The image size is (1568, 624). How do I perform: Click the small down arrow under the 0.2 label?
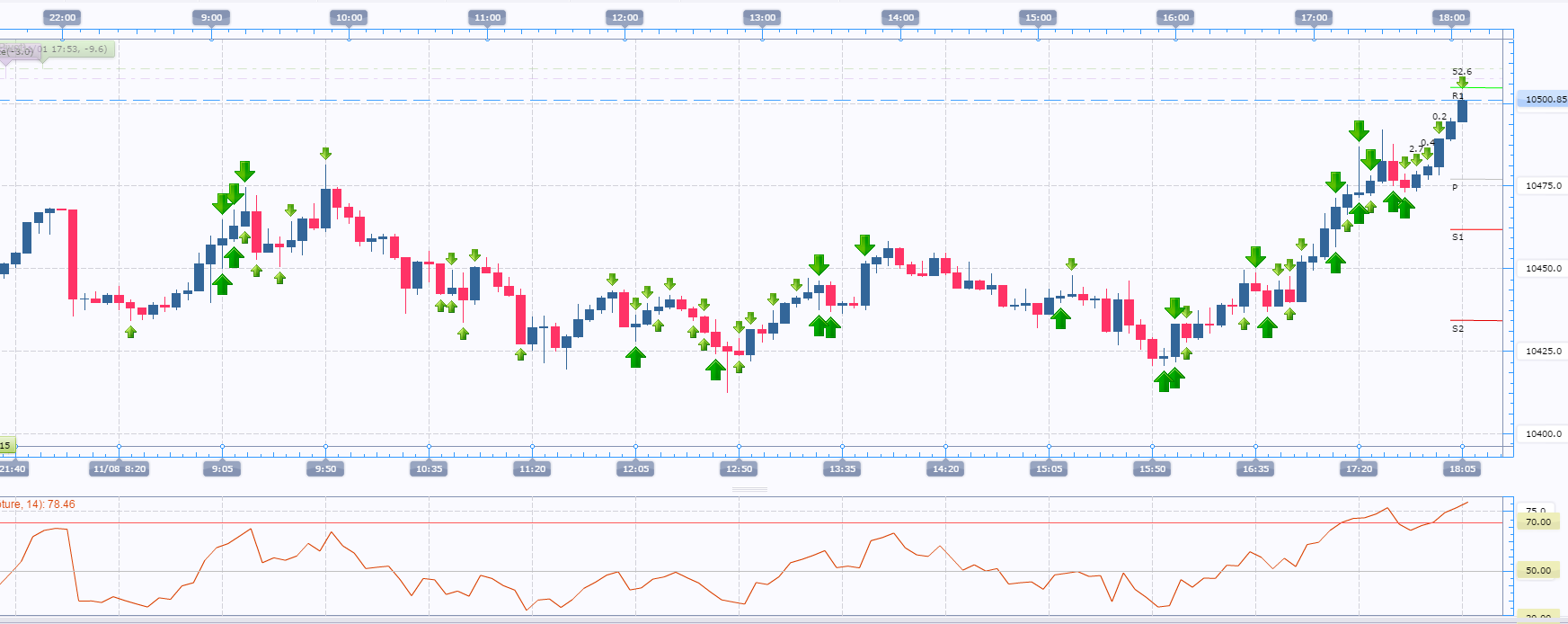[x=1439, y=128]
